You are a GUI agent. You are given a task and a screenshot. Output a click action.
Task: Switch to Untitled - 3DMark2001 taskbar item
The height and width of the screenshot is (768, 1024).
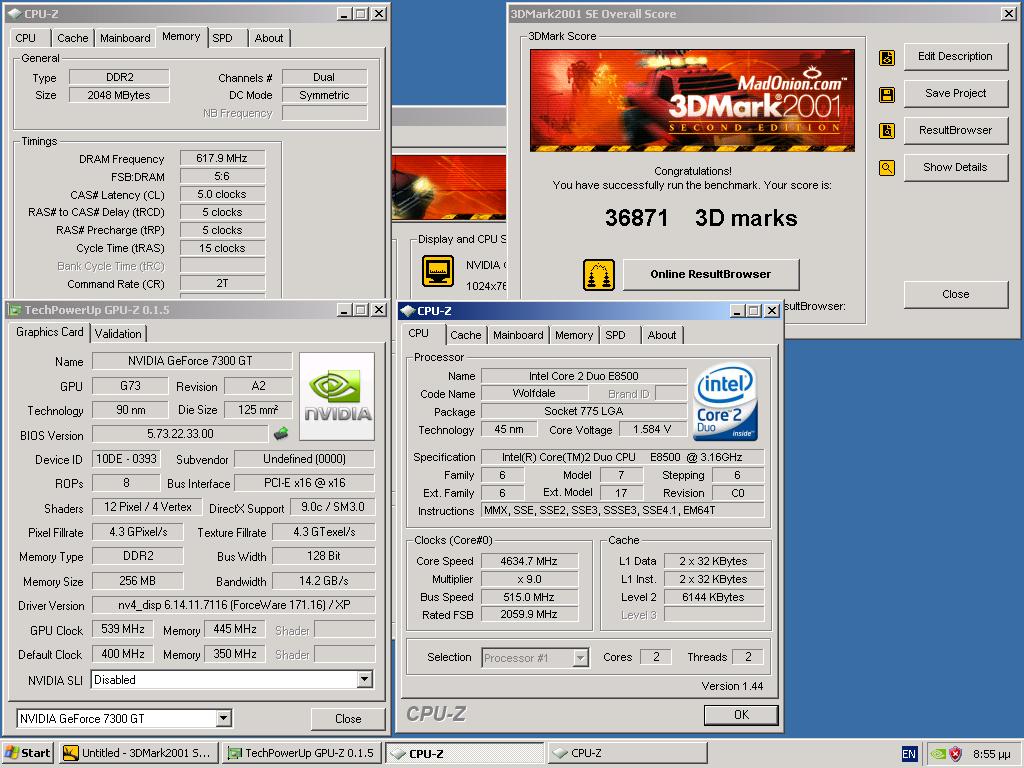tap(138, 753)
